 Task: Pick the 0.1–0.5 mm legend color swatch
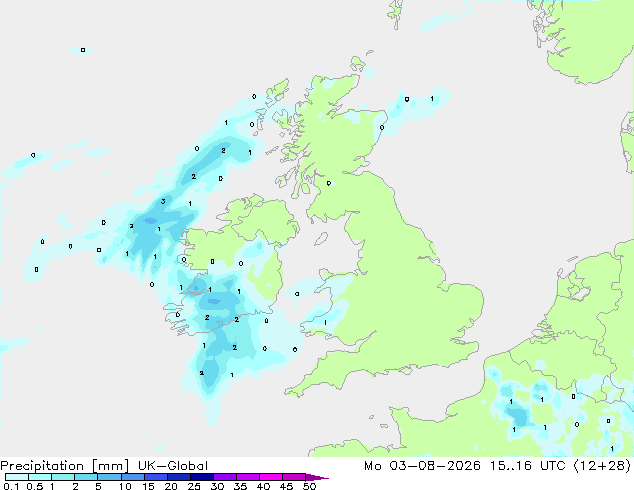click(17, 477)
